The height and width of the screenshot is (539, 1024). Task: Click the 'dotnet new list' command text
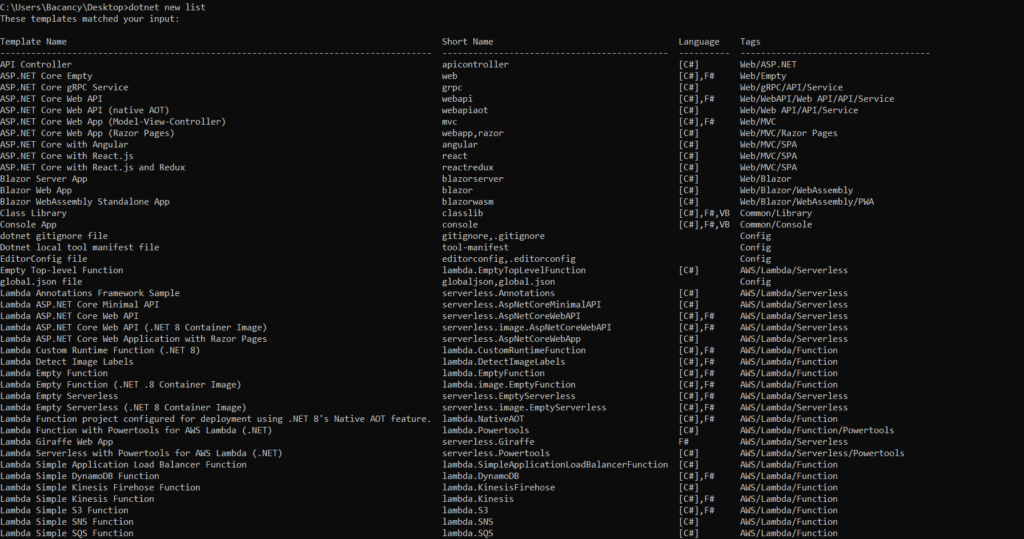(x=167, y=7)
